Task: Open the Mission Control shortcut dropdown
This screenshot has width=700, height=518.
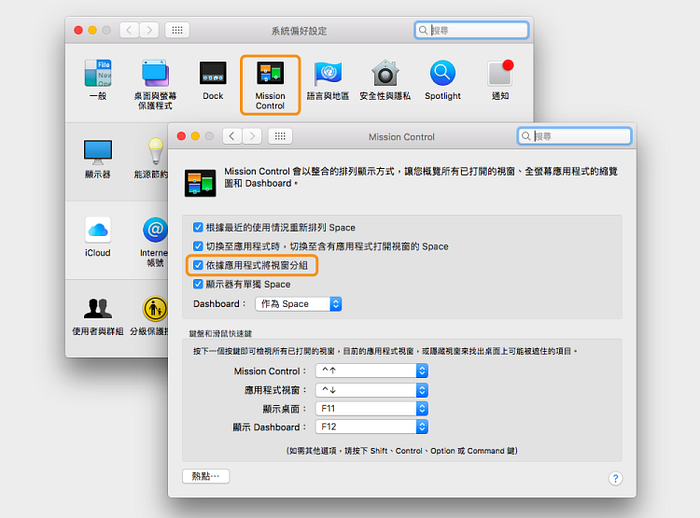Action: [x=371, y=371]
